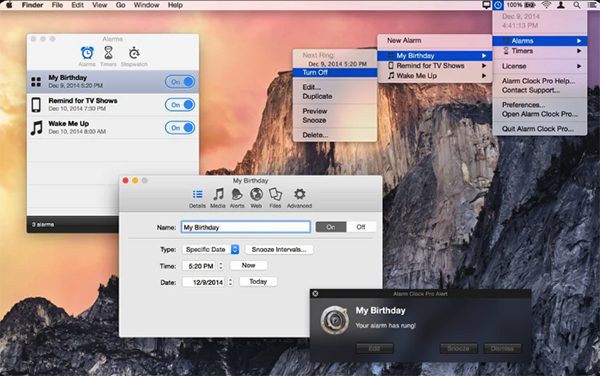The image size is (600, 376).
Task: Open the Finder menu in menu bar
Action: [32, 5]
